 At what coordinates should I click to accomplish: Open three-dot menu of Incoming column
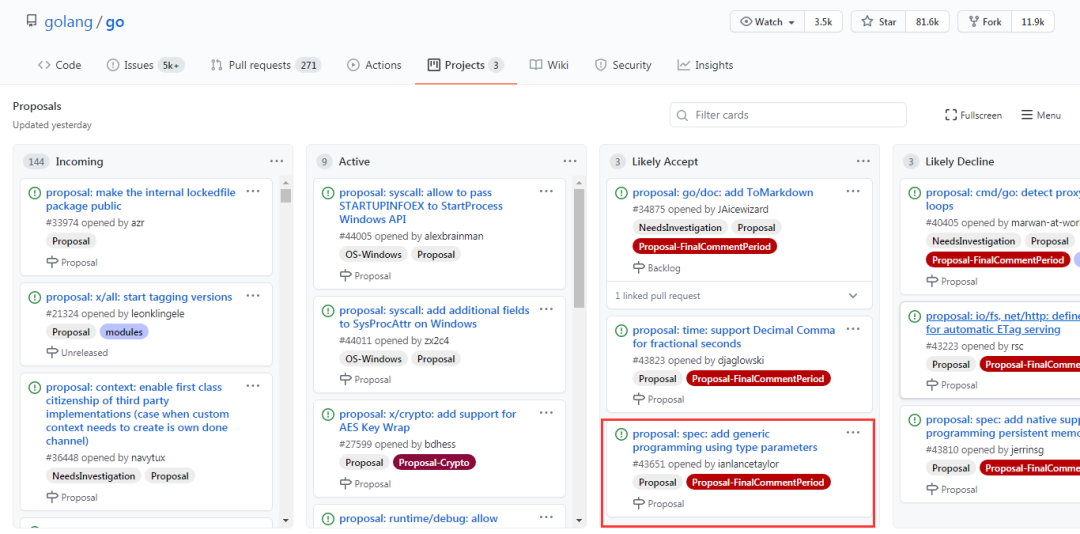click(x=276, y=161)
